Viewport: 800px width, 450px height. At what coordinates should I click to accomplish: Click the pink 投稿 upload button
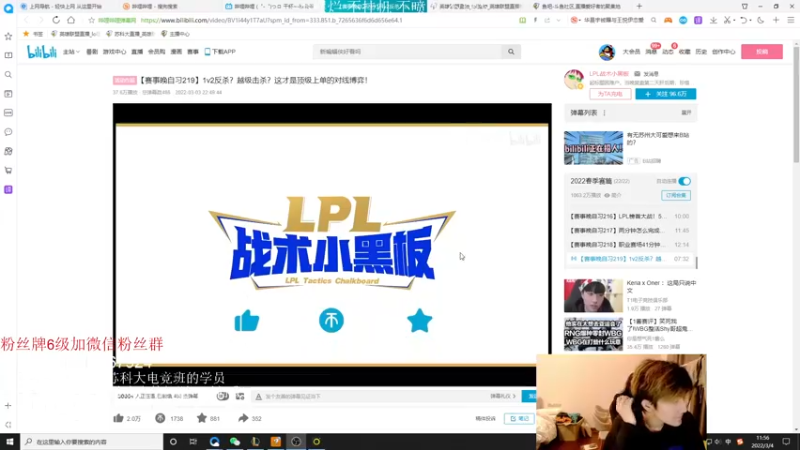click(762, 52)
